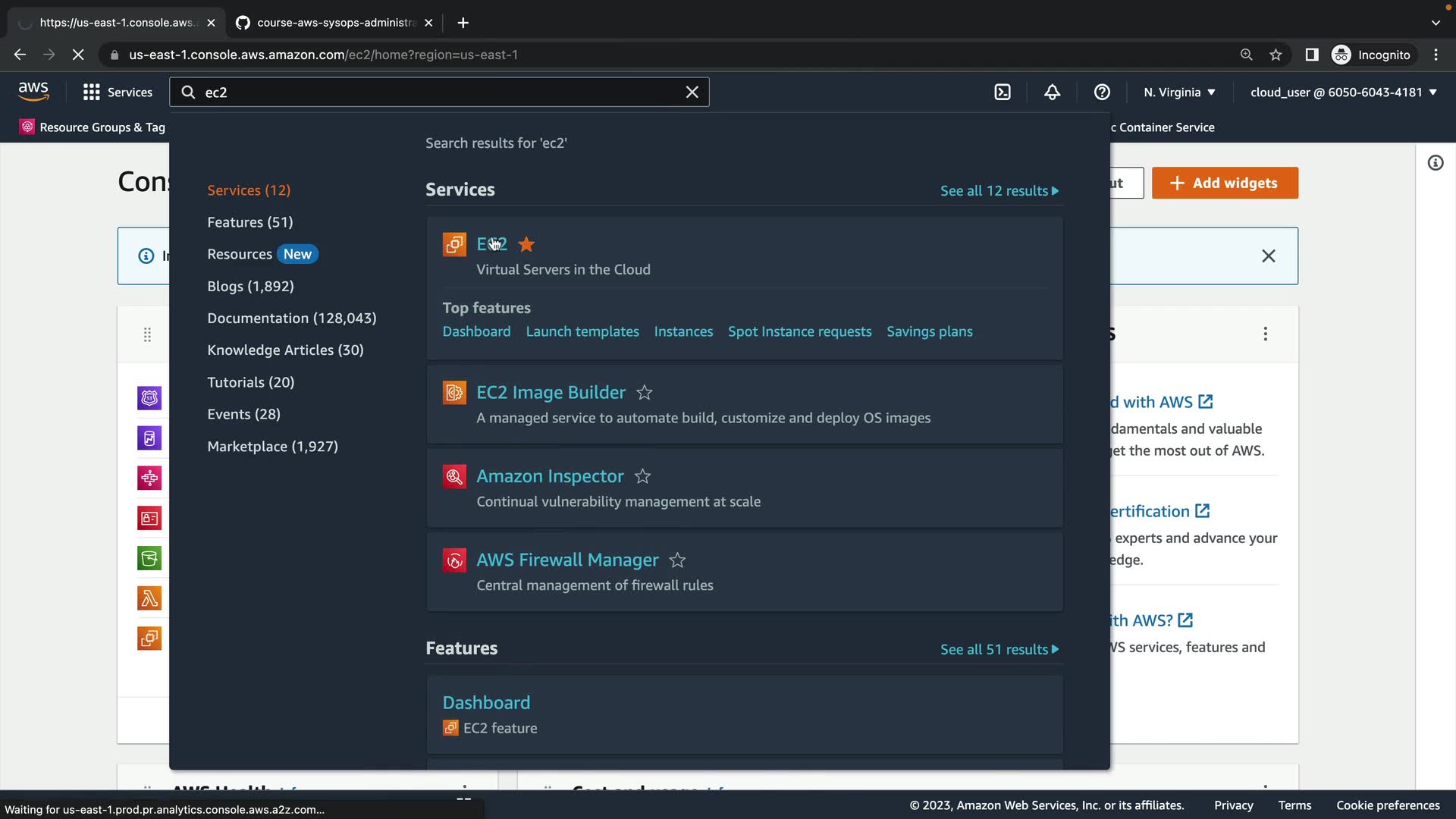Clear the ec2 search text with X
This screenshot has width=1456, height=819.
coord(692,92)
